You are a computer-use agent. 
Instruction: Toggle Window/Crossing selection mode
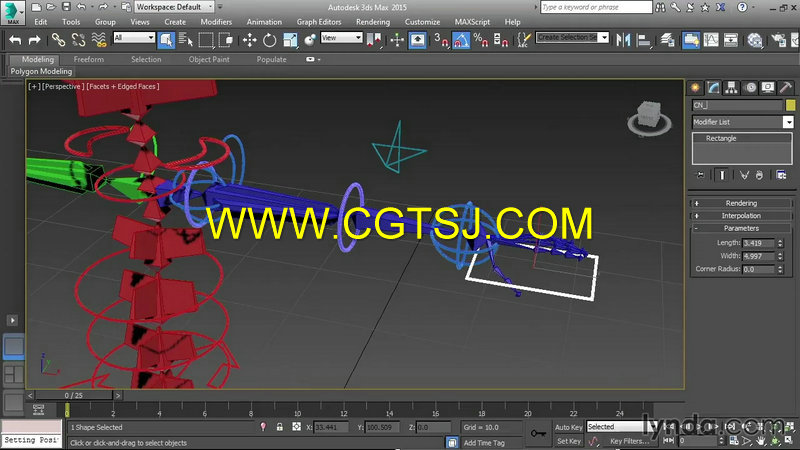(x=226, y=40)
